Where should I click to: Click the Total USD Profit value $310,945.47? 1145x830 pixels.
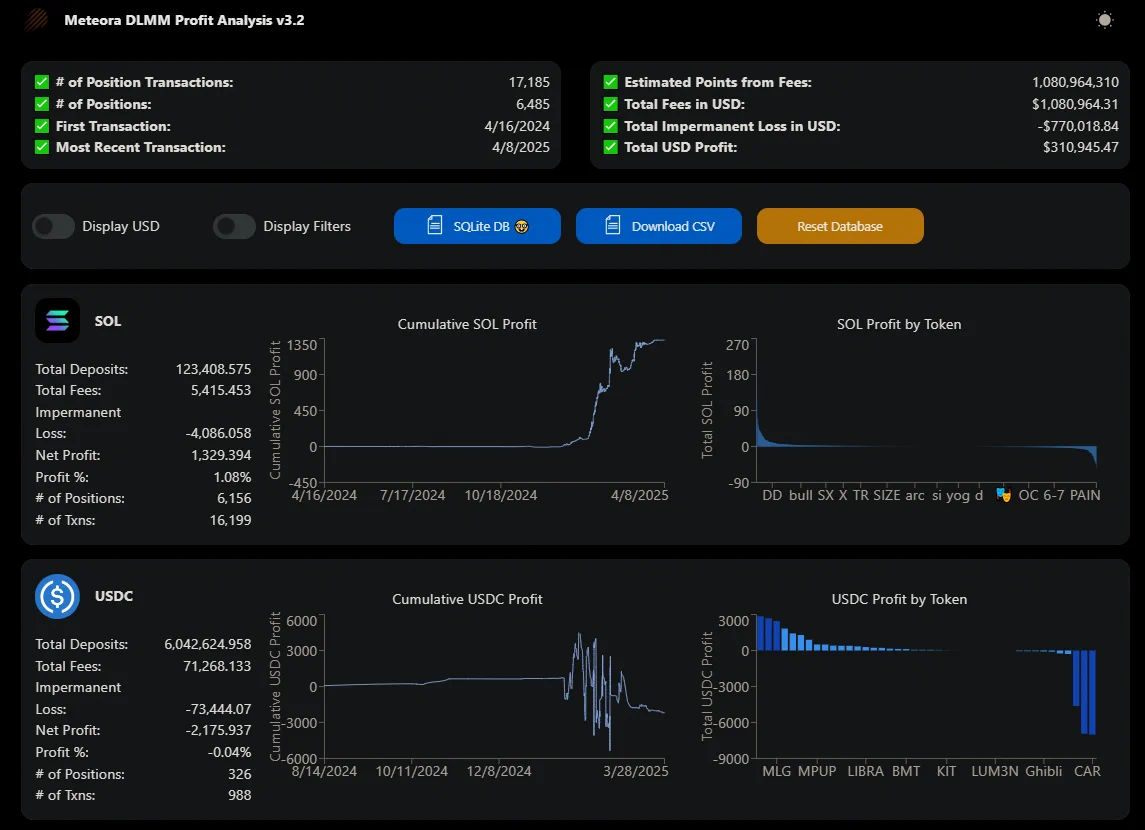[x=1080, y=147]
